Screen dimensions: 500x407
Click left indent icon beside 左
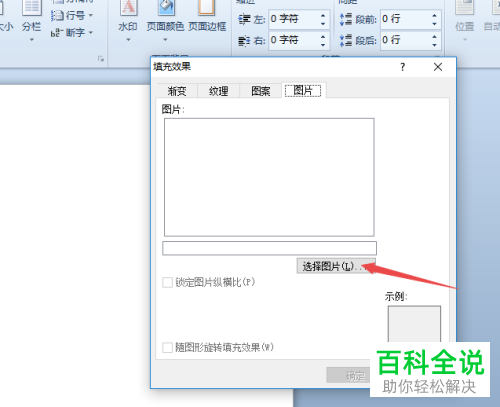pyautogui.click(x=244, y=19)
